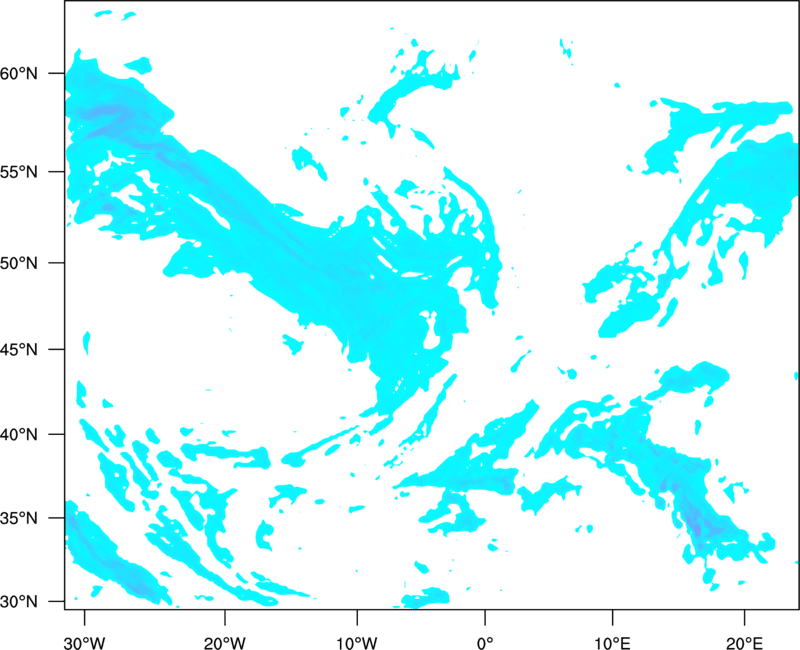800x650 pixels.
Task: Click the 30°W longitude label
Action: coord(85,643)
